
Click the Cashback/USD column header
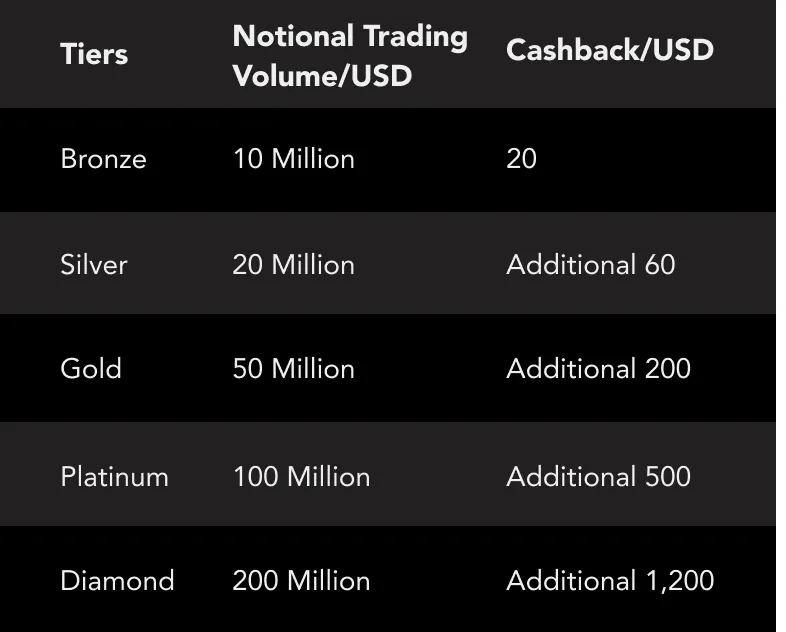(610, 50)
